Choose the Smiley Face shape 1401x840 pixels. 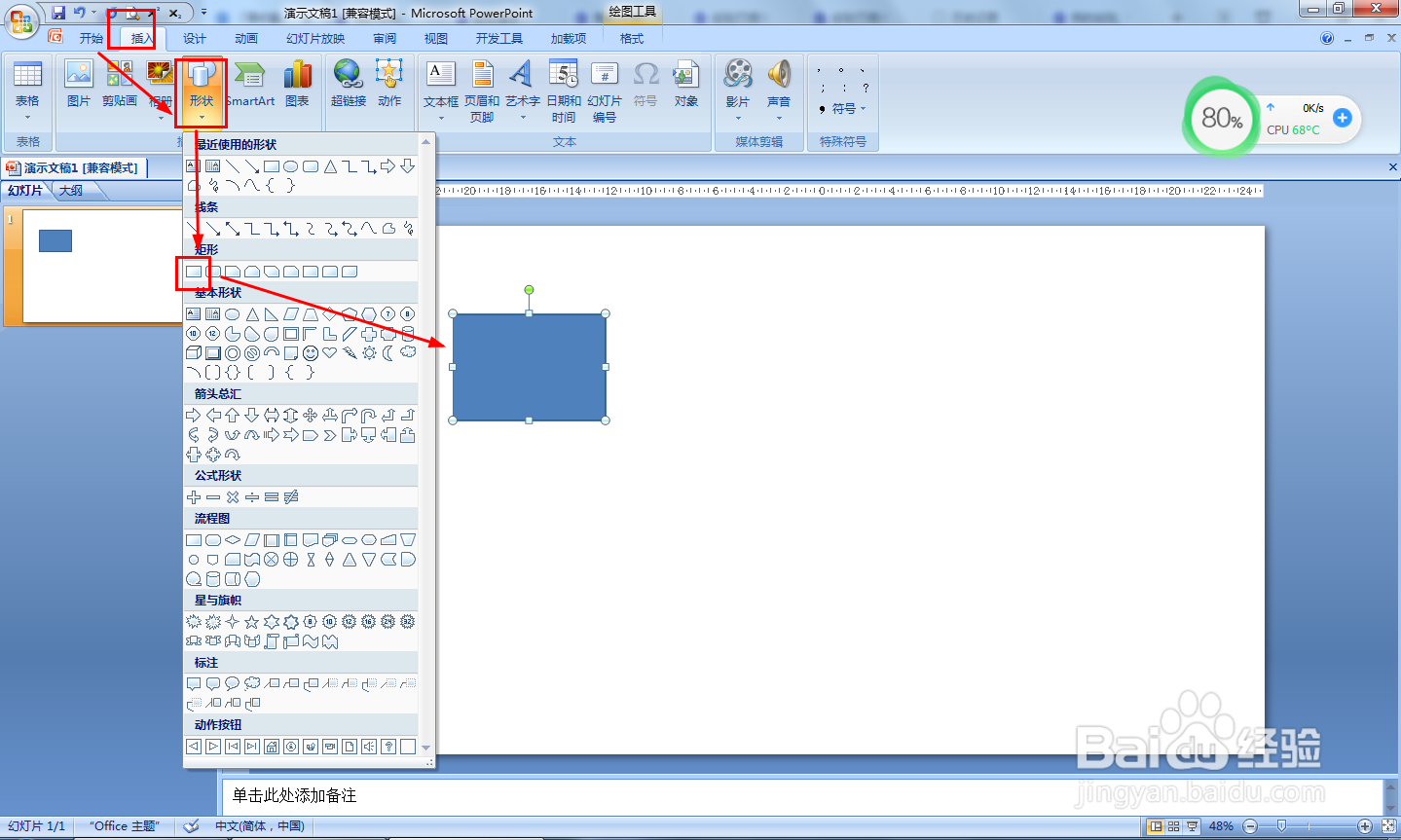[x=311, y=352]
